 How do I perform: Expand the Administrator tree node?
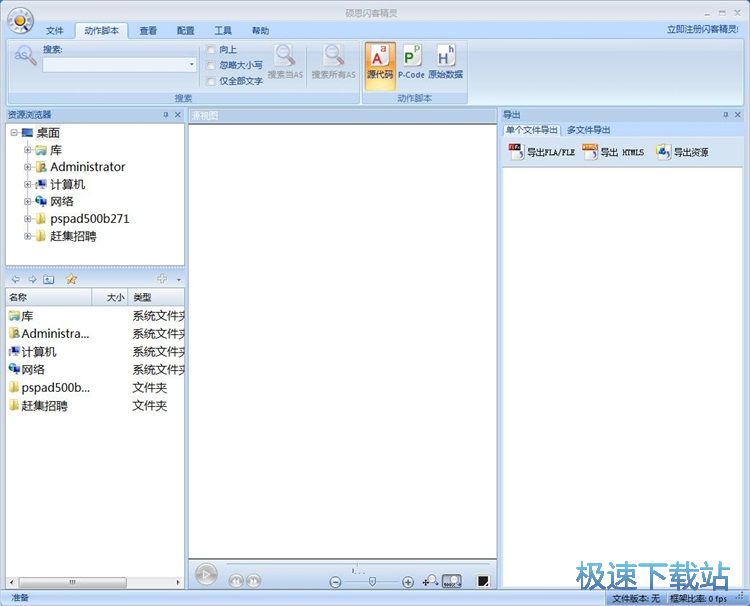(28, 167)
